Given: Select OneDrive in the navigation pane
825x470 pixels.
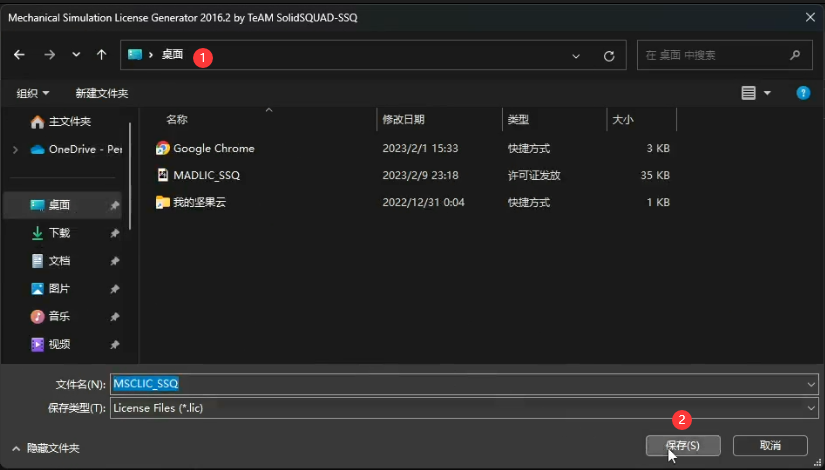Looking at the screenshot, I should click(76, 149).
